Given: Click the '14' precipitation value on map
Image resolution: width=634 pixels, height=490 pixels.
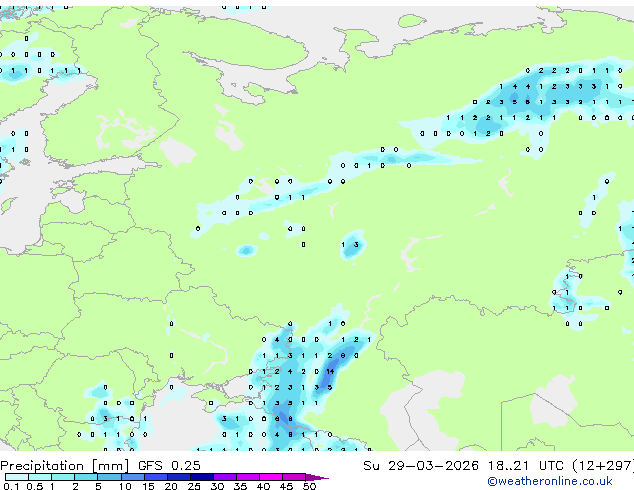Looking at the screenshot, I should 330,371.
